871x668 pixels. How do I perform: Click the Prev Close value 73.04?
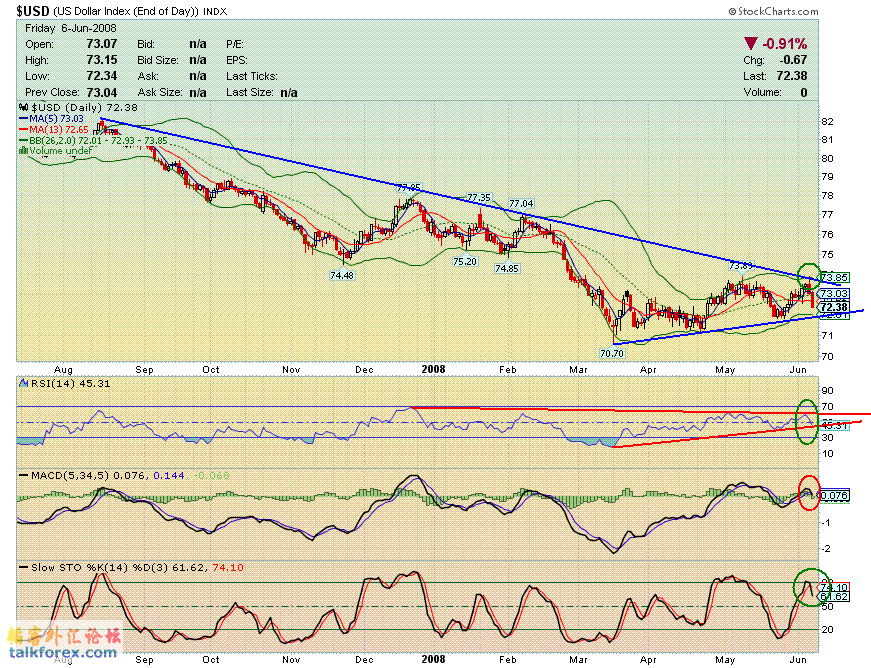coord(102,92)
